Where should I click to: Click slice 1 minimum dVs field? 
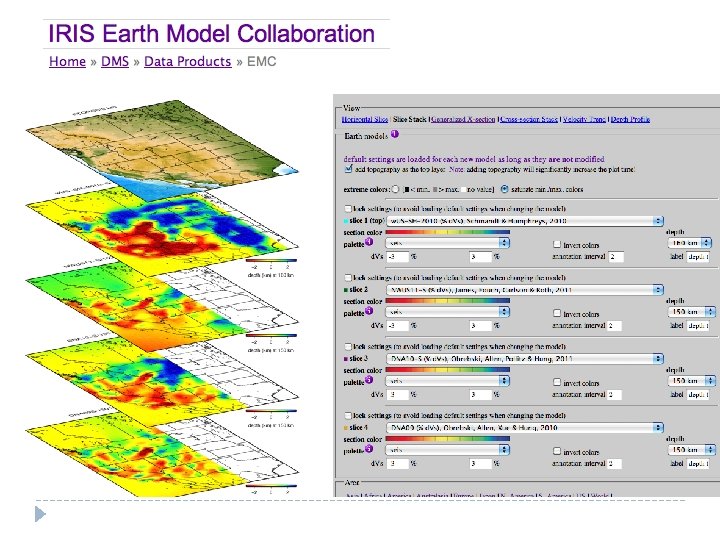tap(397, 257)
